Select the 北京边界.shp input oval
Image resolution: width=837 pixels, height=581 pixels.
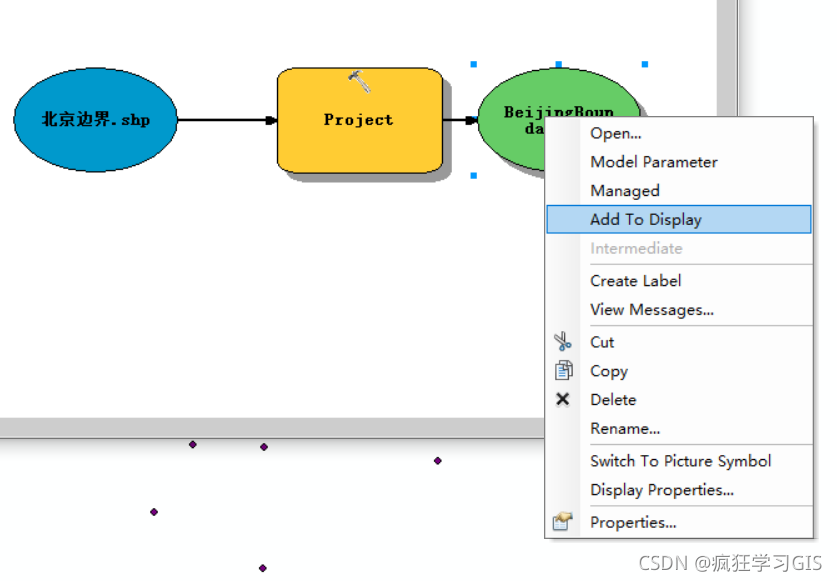click(x=96, y=120)
